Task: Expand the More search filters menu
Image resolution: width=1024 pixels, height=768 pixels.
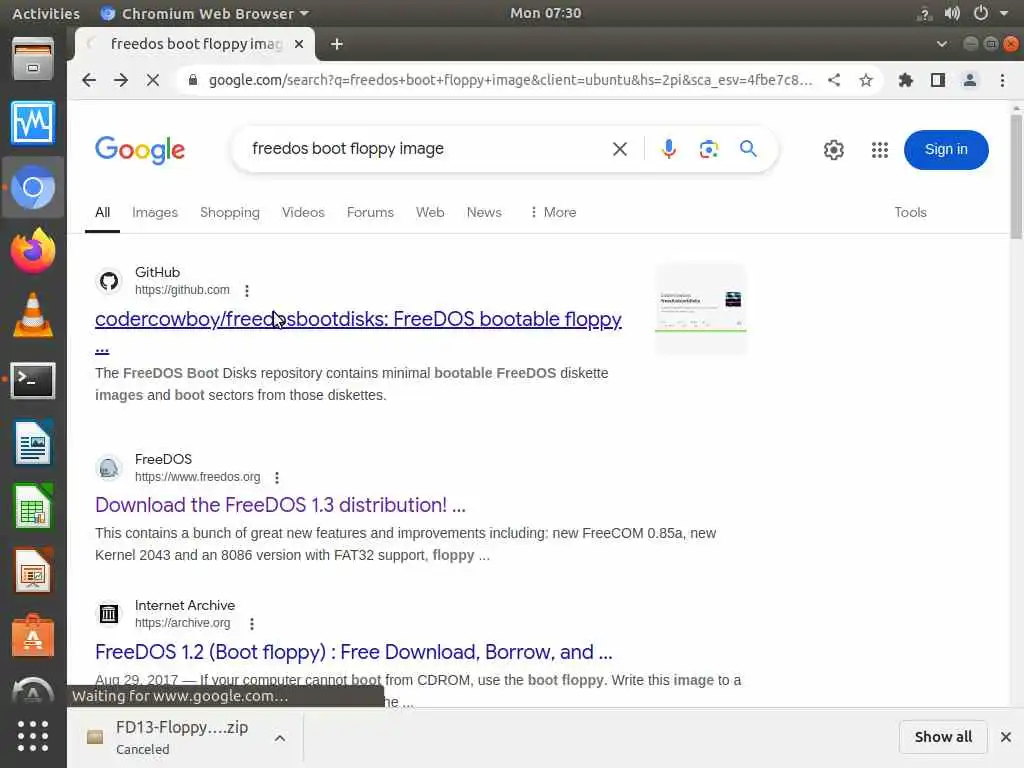Action: pos(552,212)
